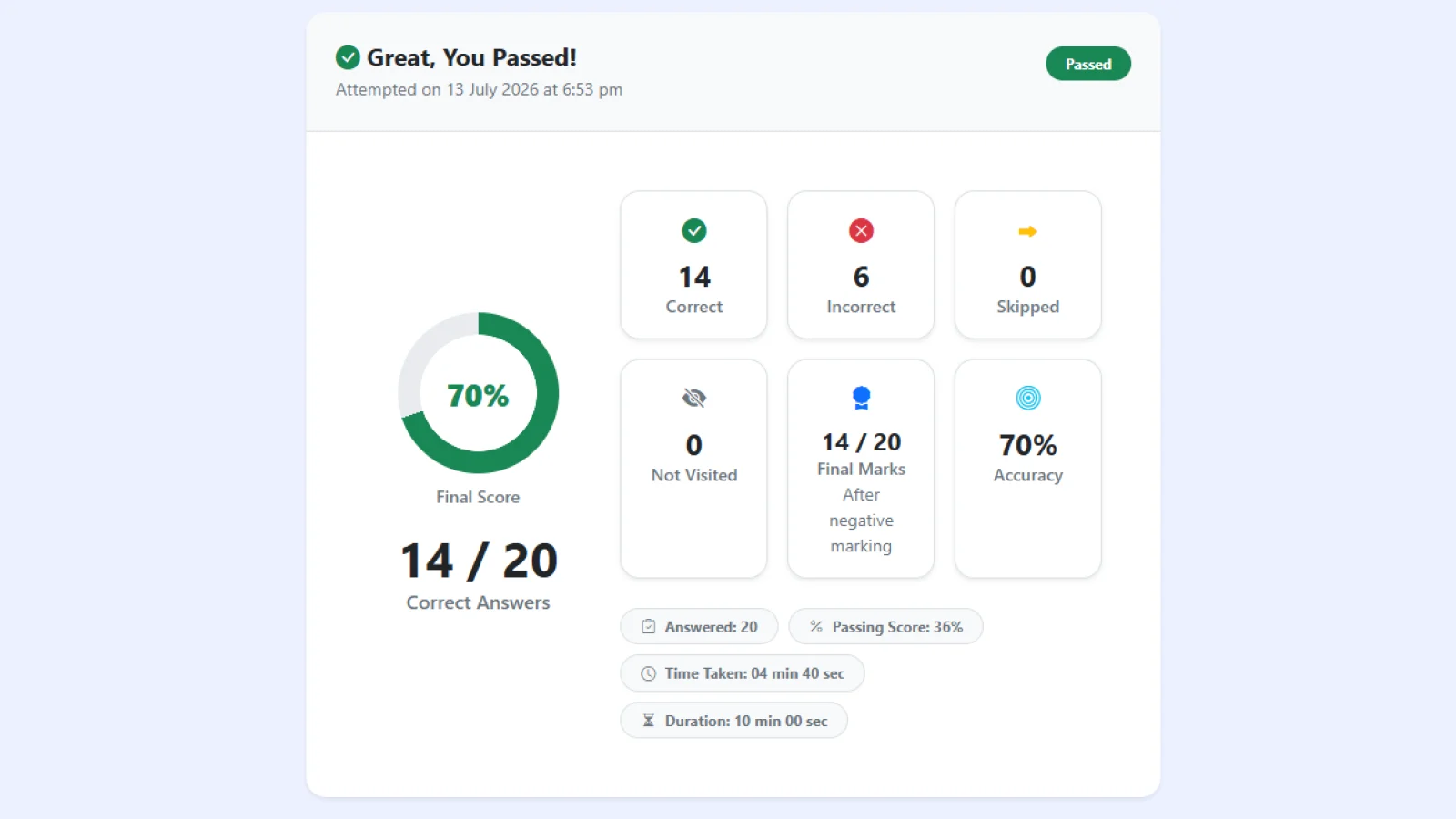Click the '0' value in Not Visited card

(694, 445)
